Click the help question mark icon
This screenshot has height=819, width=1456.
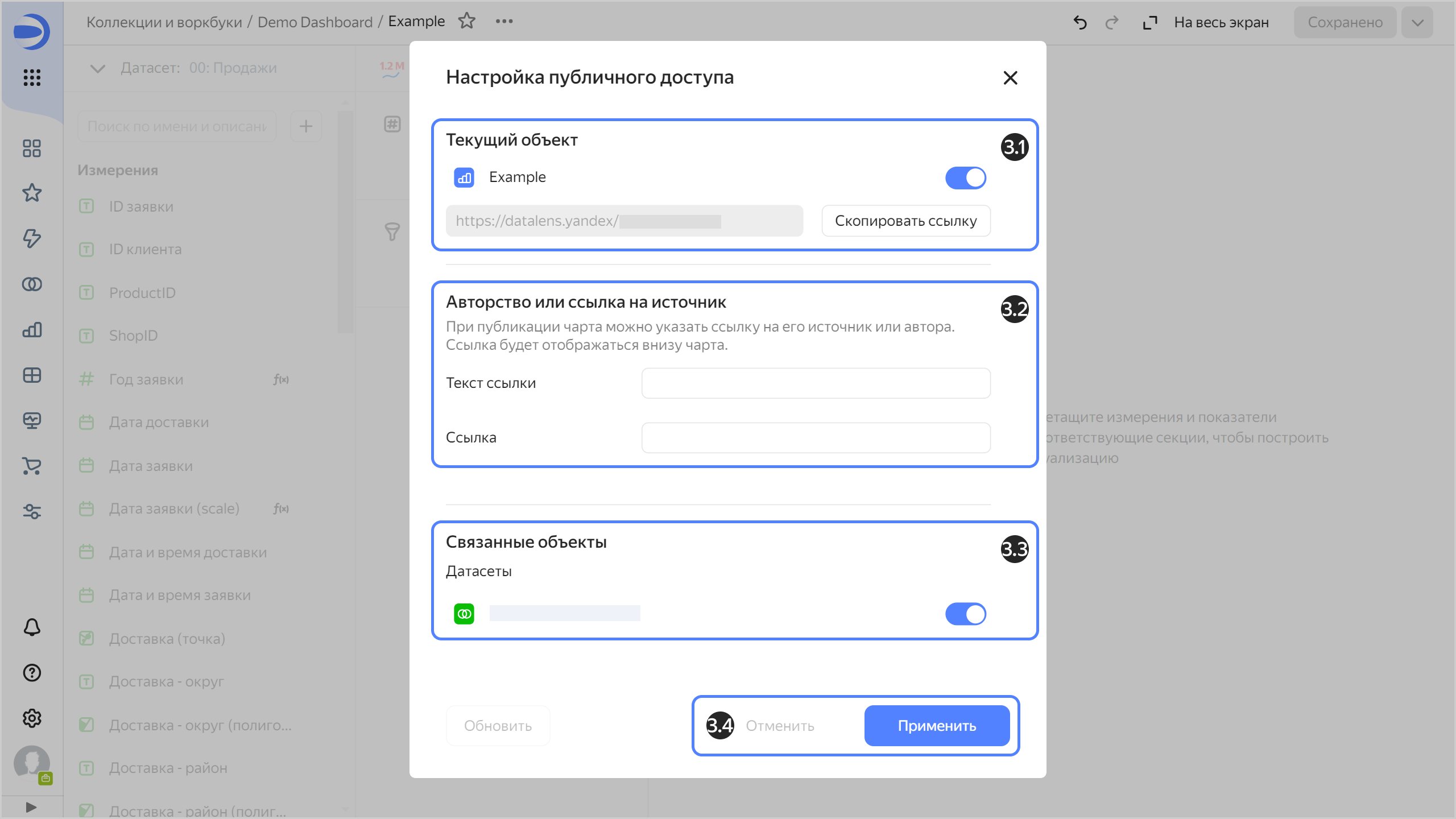32,673
